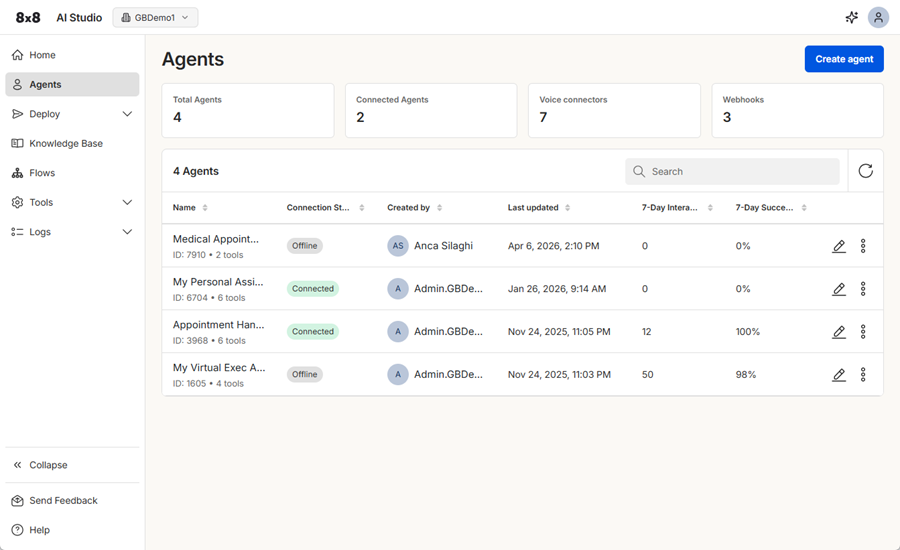Open Flows page
900x550 pixels.
(x=72, y=173)
